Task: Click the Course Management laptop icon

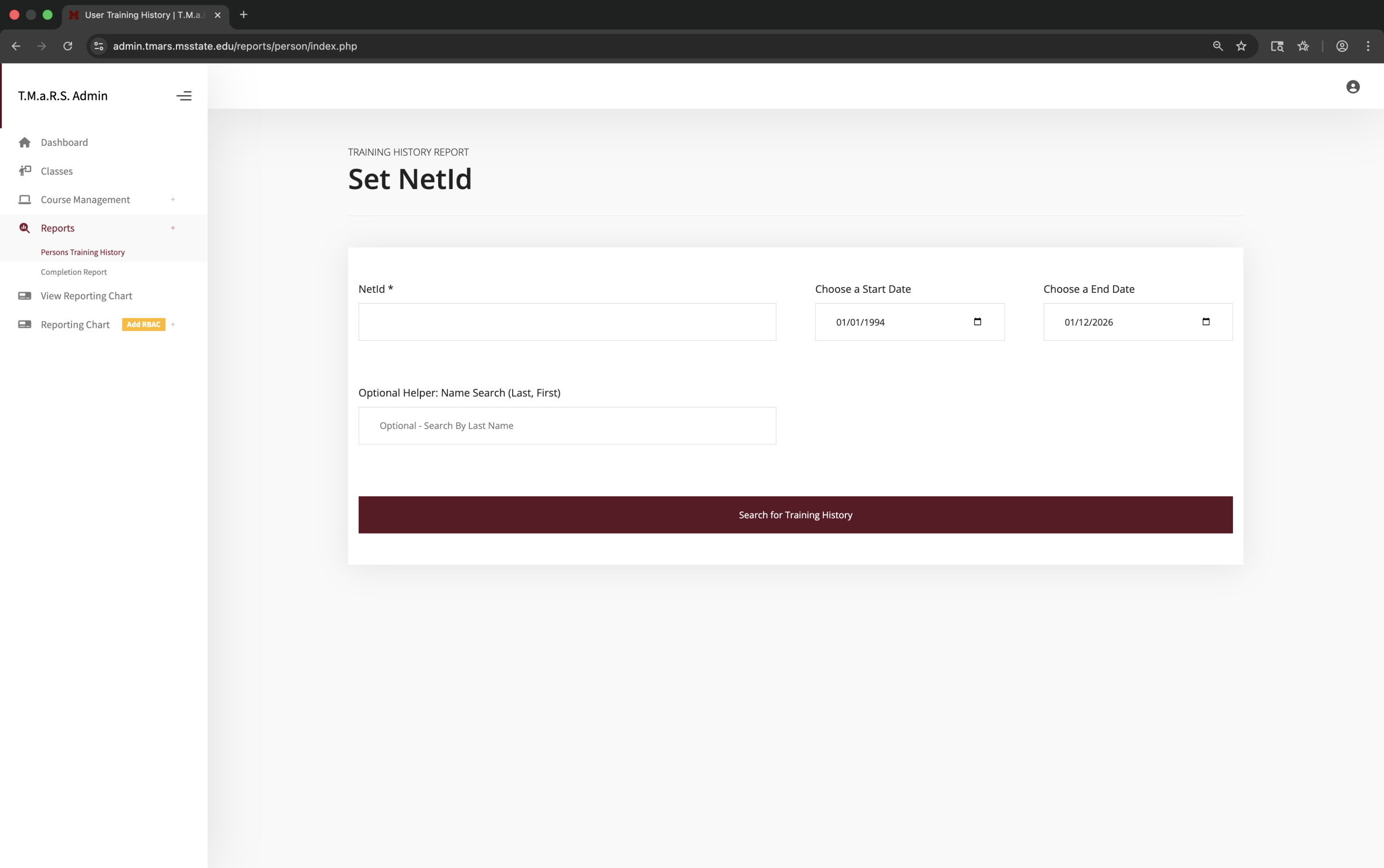Action: click(x=24, y=199)
